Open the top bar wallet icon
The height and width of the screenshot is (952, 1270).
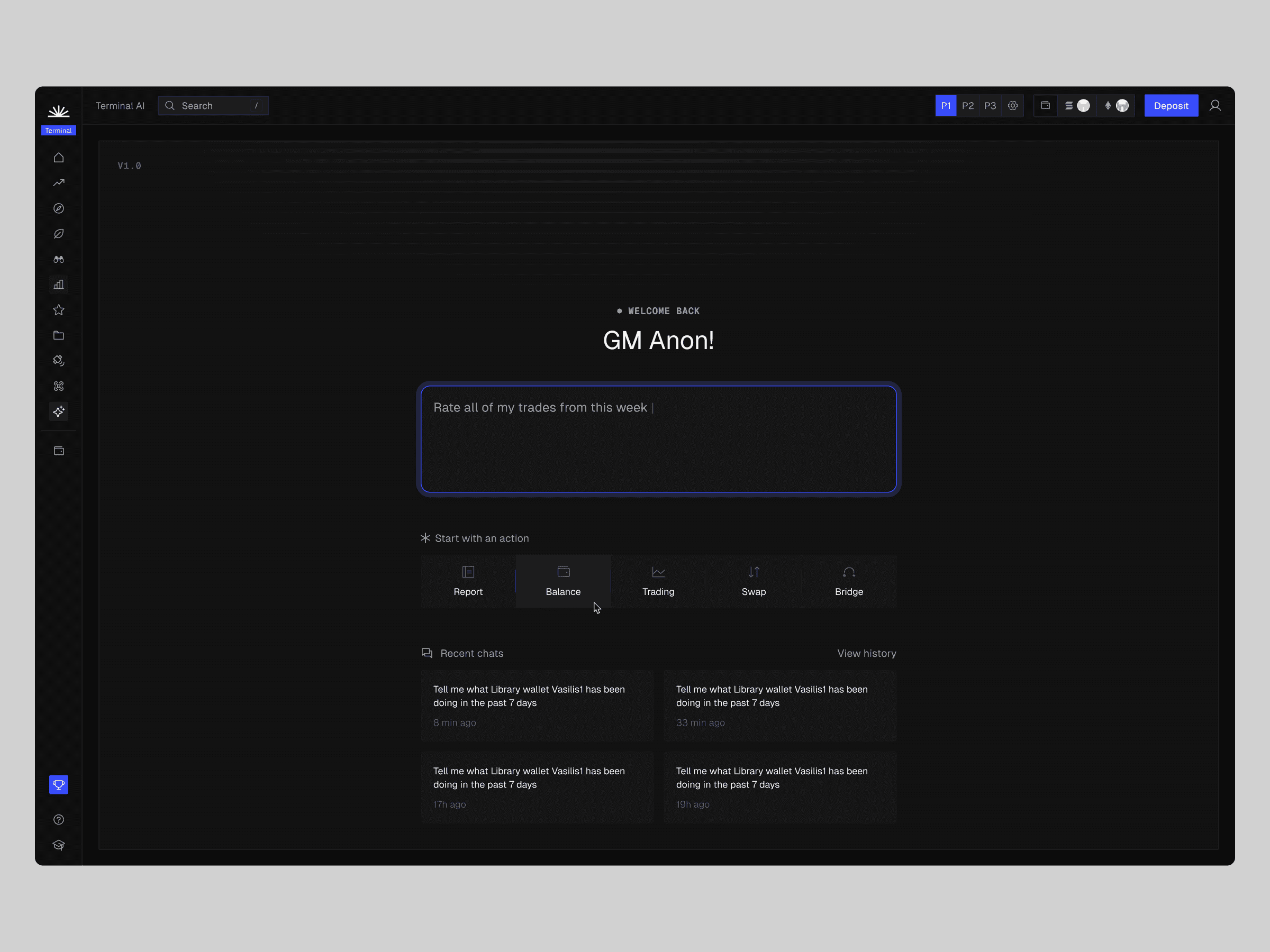[x=1046, y=106]
